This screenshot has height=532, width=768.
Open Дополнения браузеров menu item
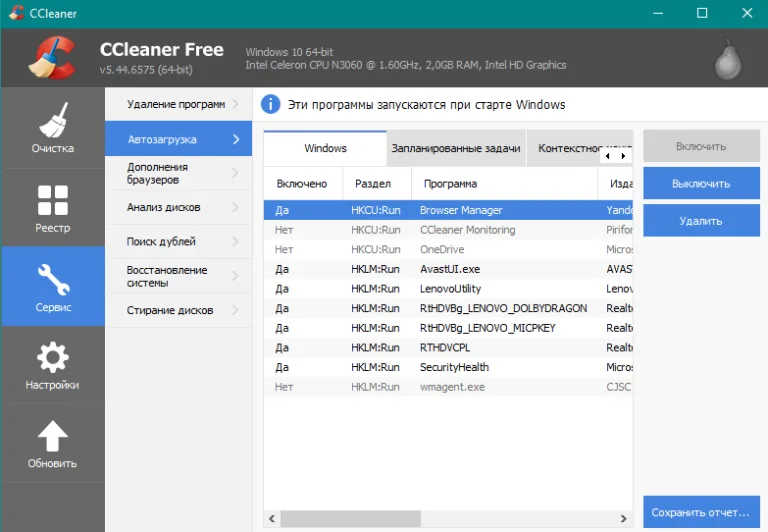178,173
